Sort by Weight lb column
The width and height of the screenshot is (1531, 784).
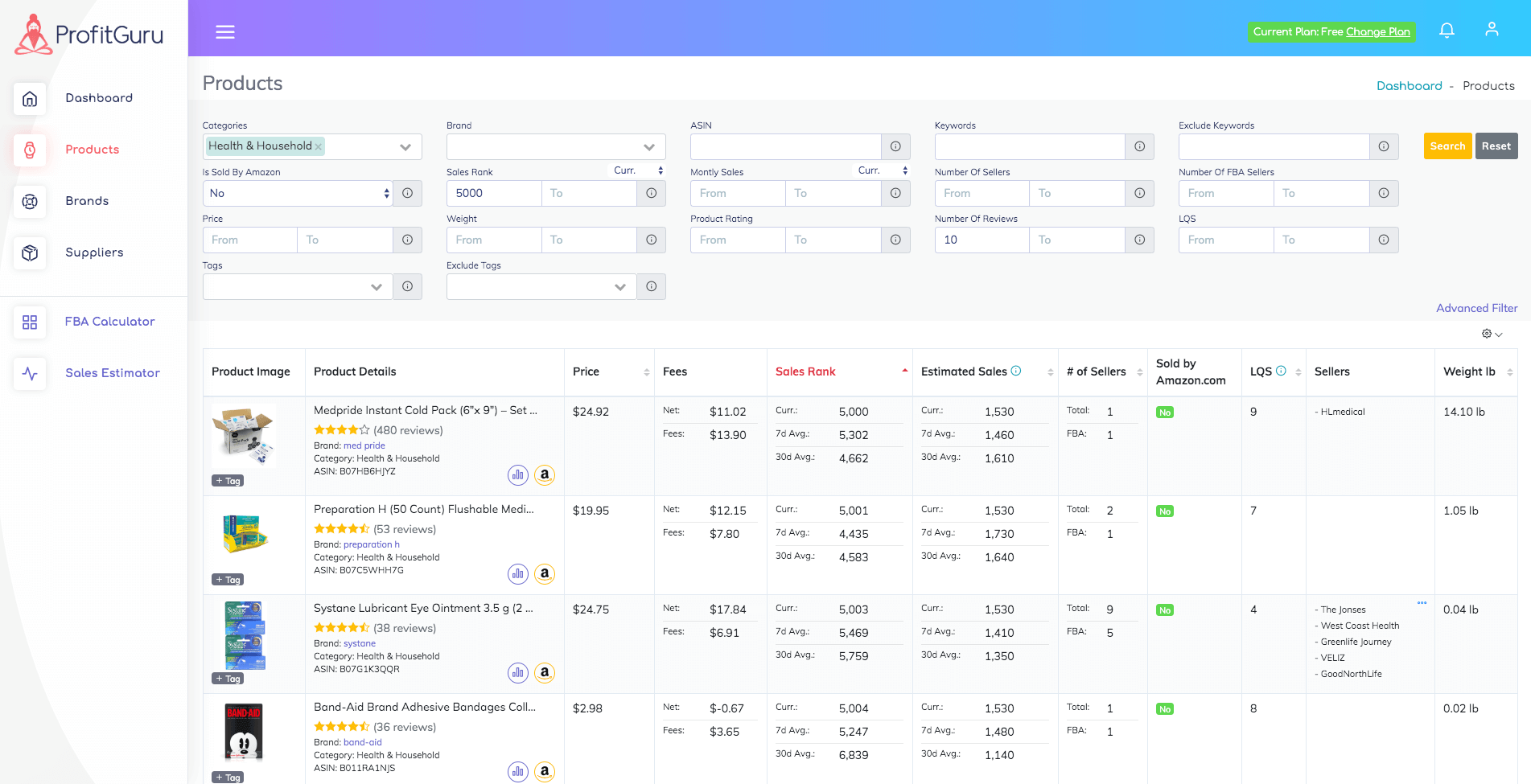(x=1509, y=372)
